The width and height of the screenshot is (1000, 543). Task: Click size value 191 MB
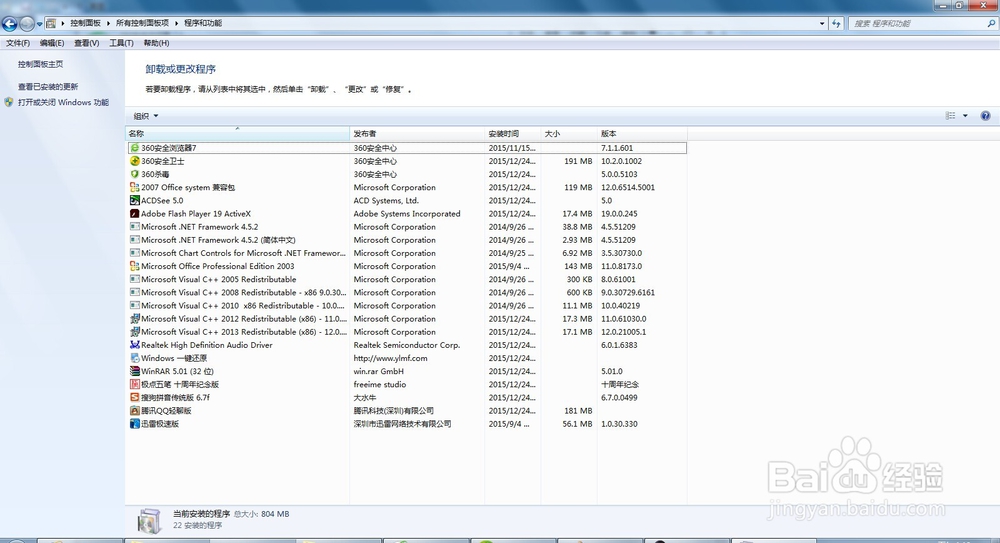click(x=578, y=161)
